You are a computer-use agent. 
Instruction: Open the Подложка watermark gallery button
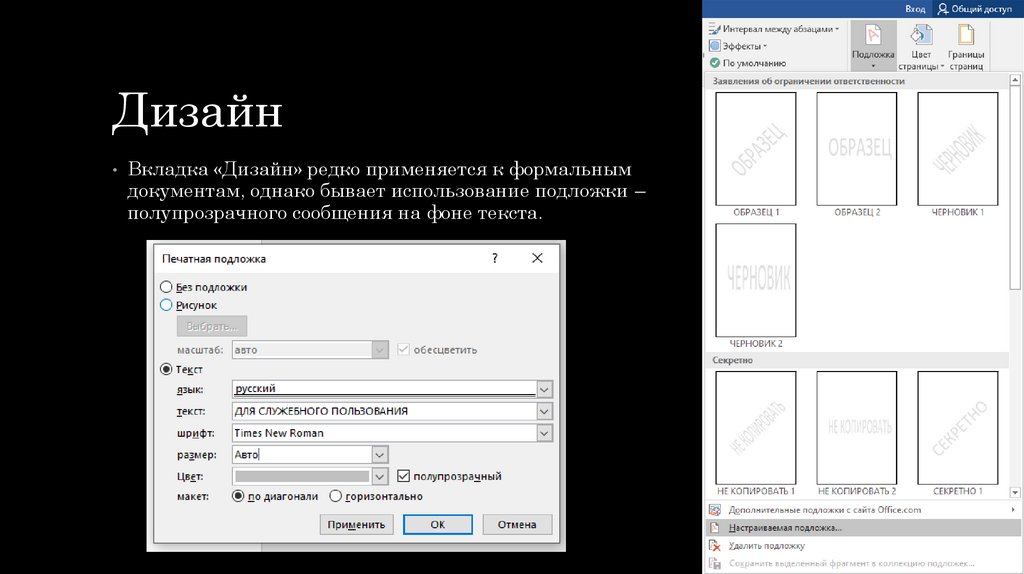(873, 45)
